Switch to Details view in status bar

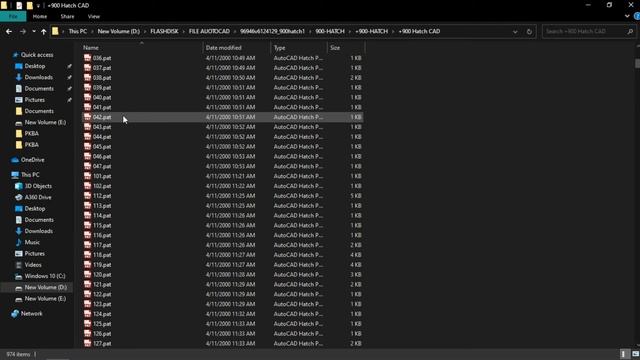623,354
